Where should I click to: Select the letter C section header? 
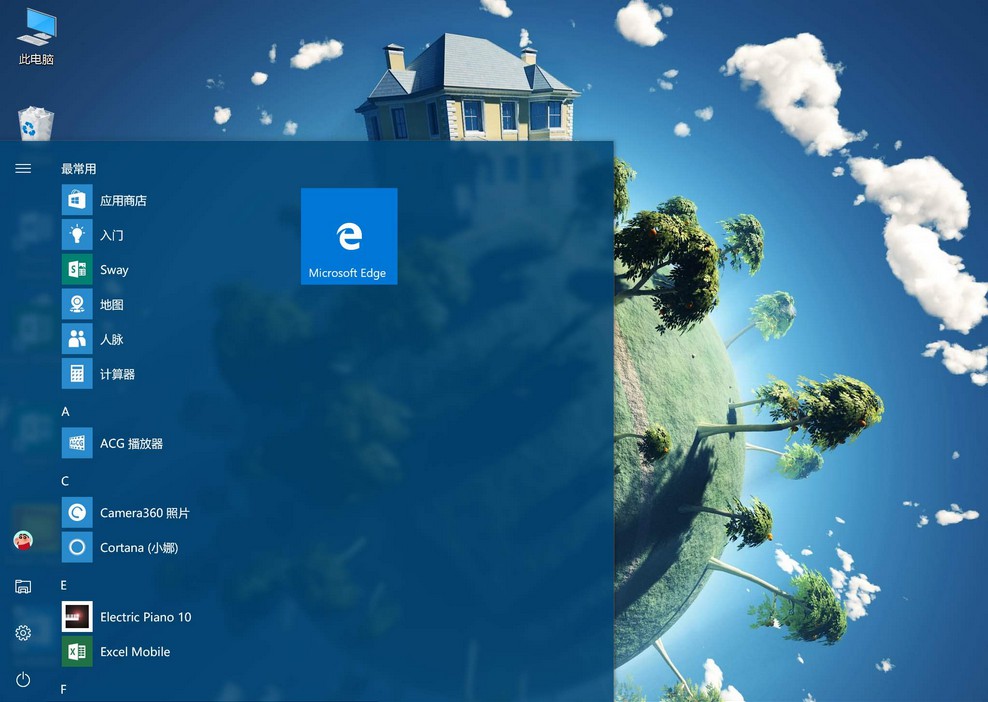click(65, 481)
